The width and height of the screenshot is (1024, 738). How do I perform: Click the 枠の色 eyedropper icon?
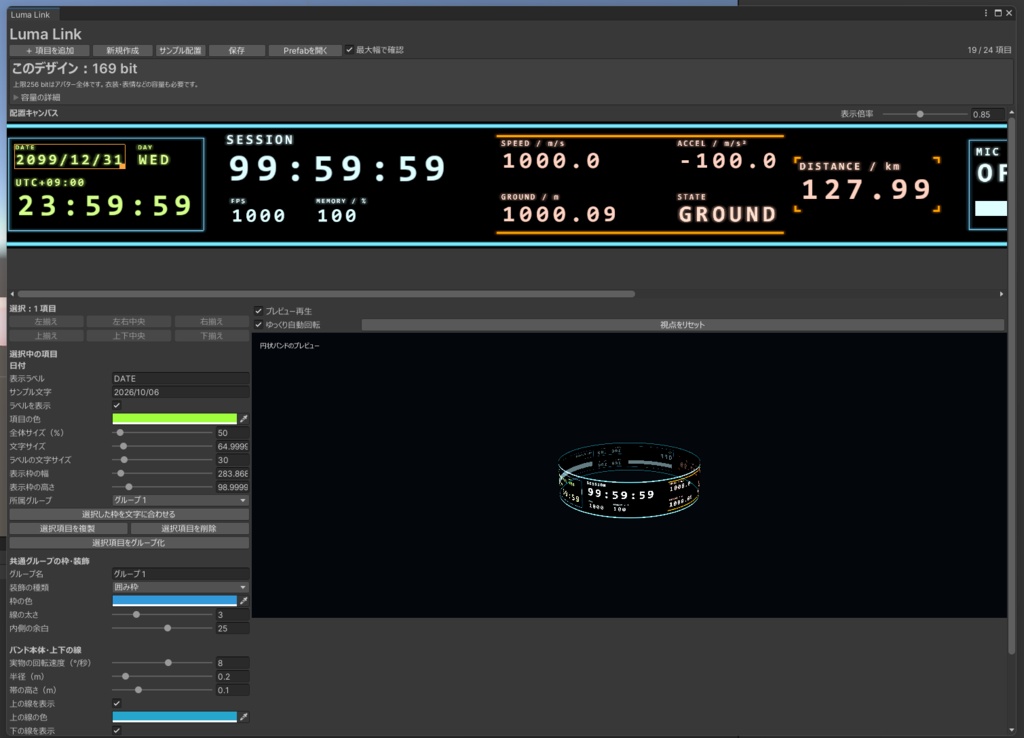[244, 601]
